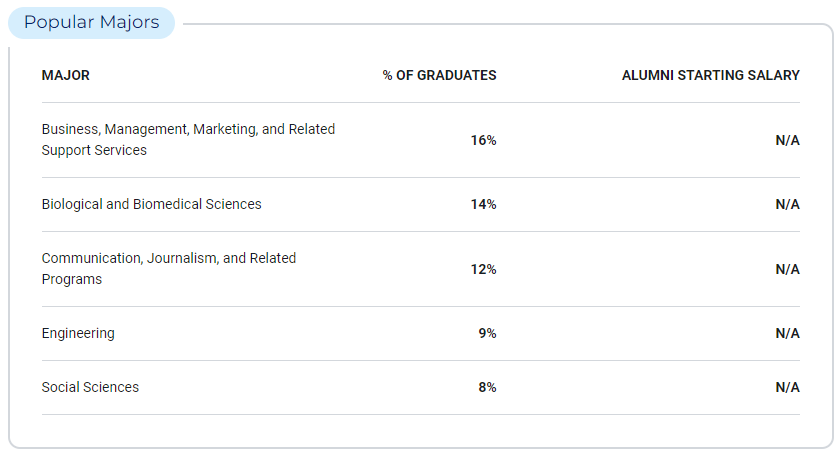The width and height of the screenshot is (840, 455).
Task: Click the Social Sciences major
Action: point(90,387)
